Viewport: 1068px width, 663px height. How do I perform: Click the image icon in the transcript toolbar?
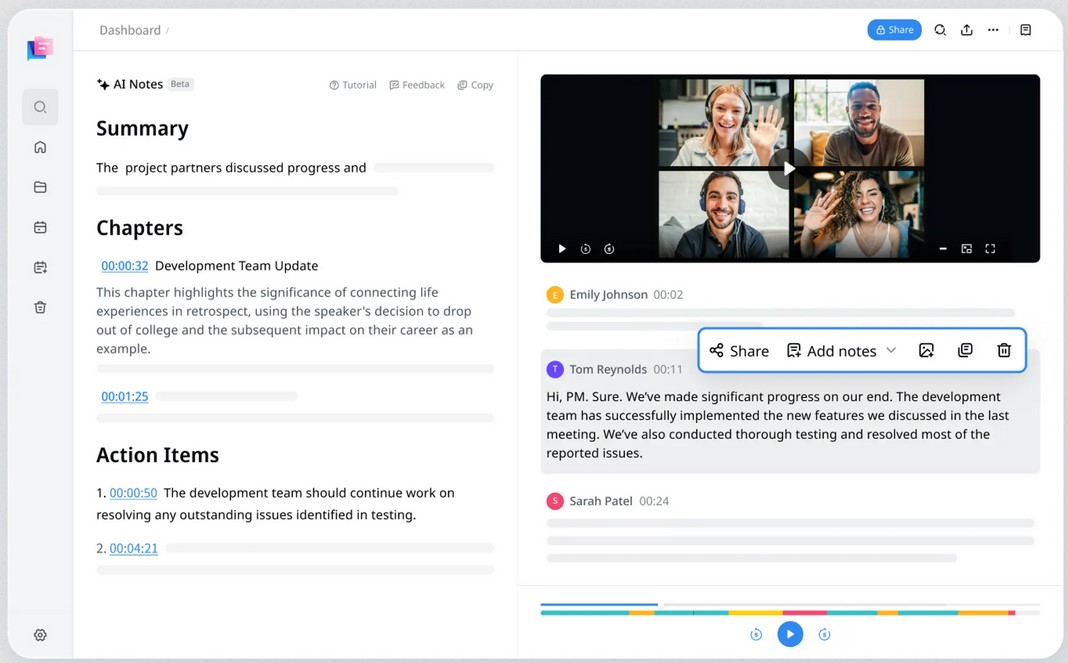(926, 350)
